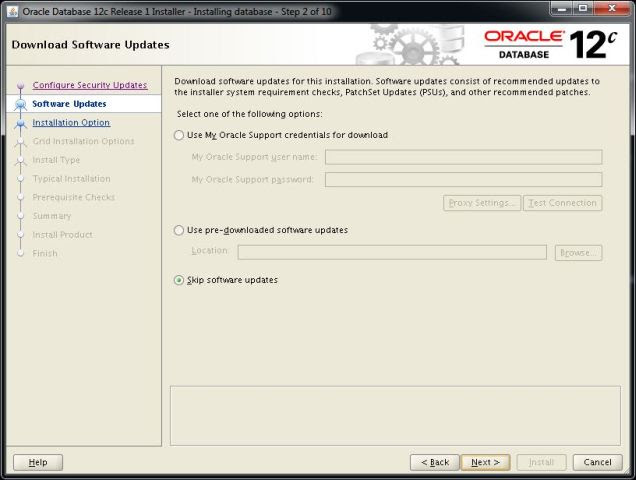Minimize the installer window
The image size is (636, 480).
click(562, 9)
